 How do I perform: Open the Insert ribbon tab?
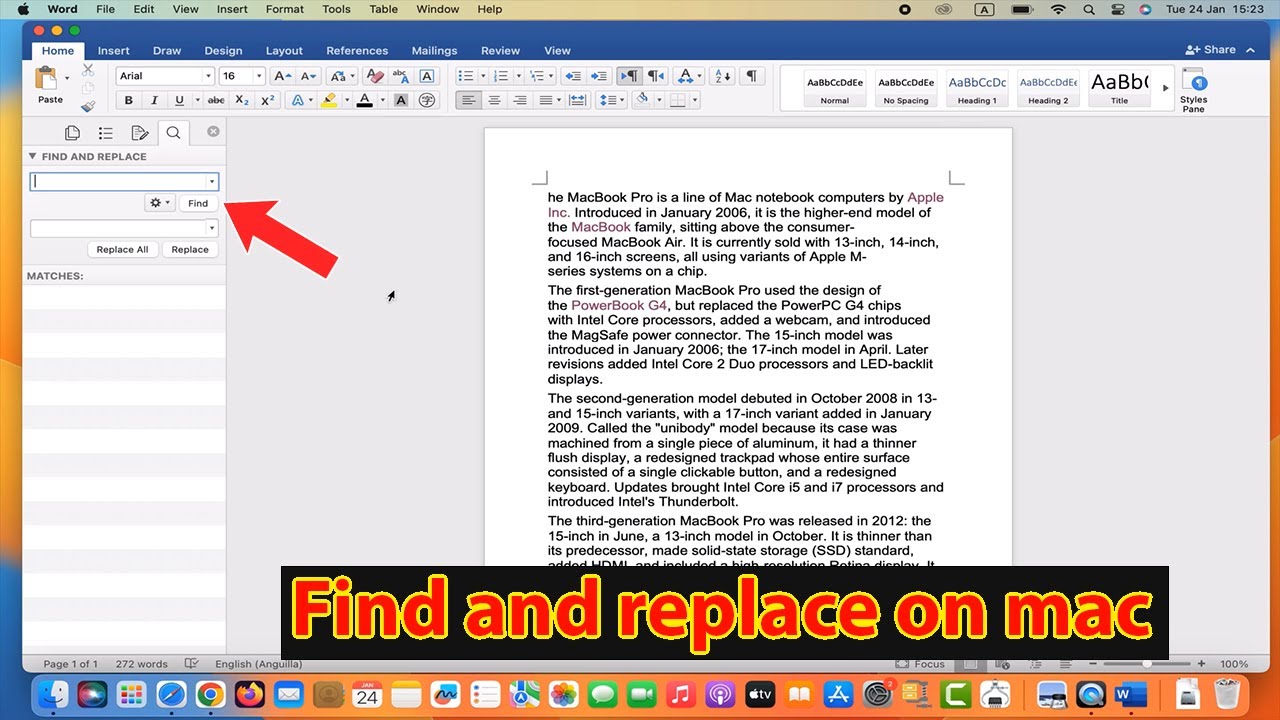113,50
